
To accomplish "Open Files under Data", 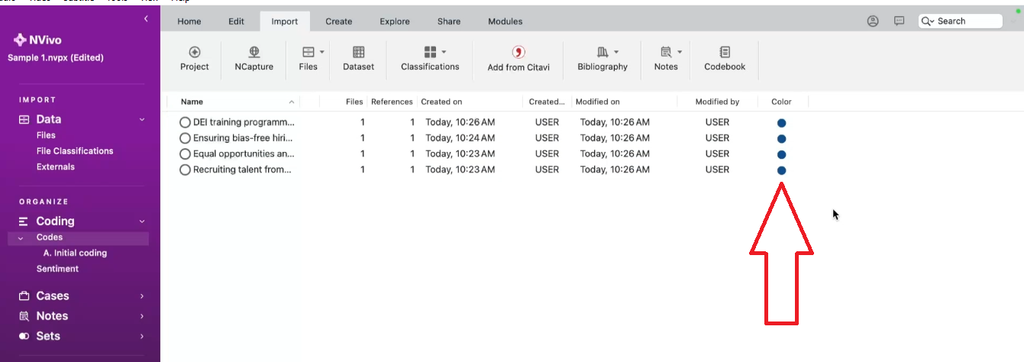I will click(46, 135).
